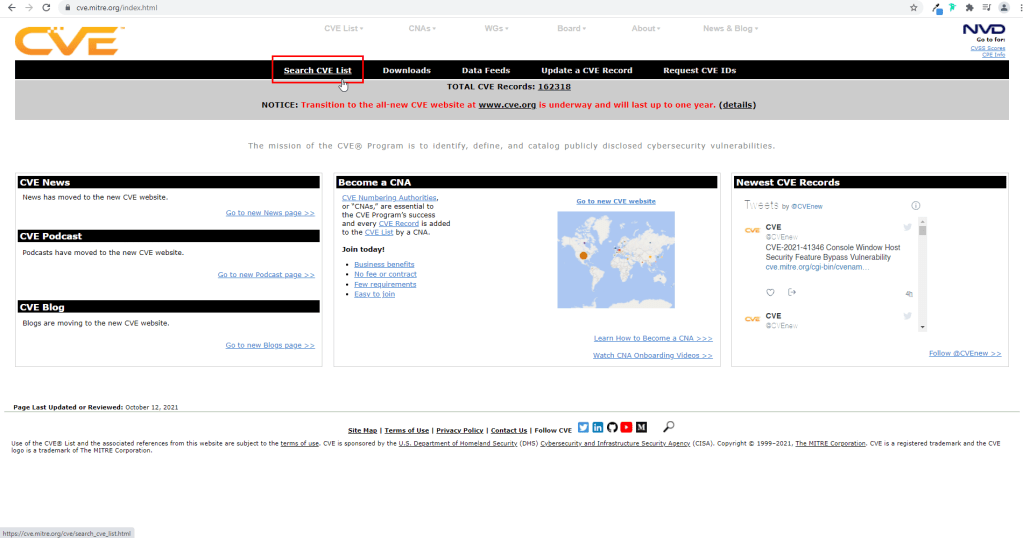Expand the CNAs dropdown menu
1023x538 pixels.
(x=424, y=28)
